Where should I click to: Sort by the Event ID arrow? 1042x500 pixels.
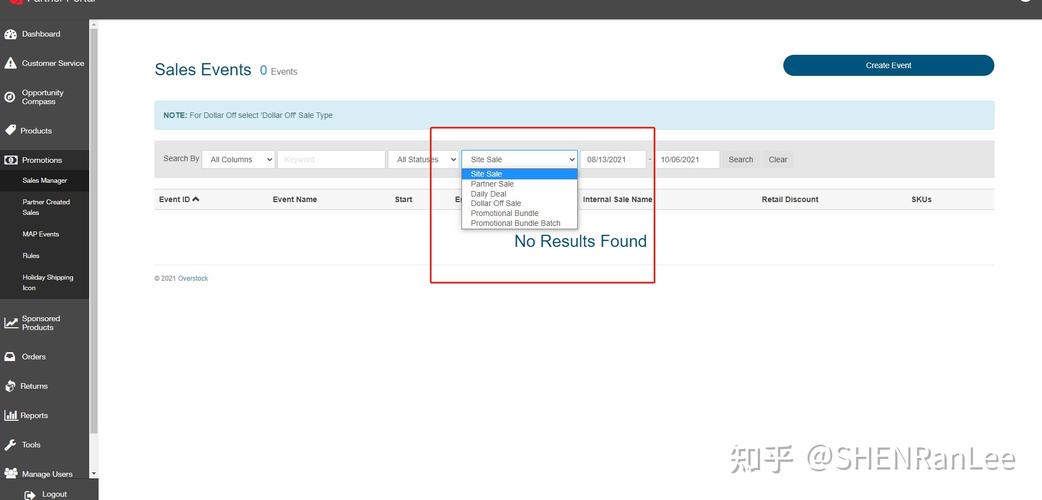pos(196,199)
